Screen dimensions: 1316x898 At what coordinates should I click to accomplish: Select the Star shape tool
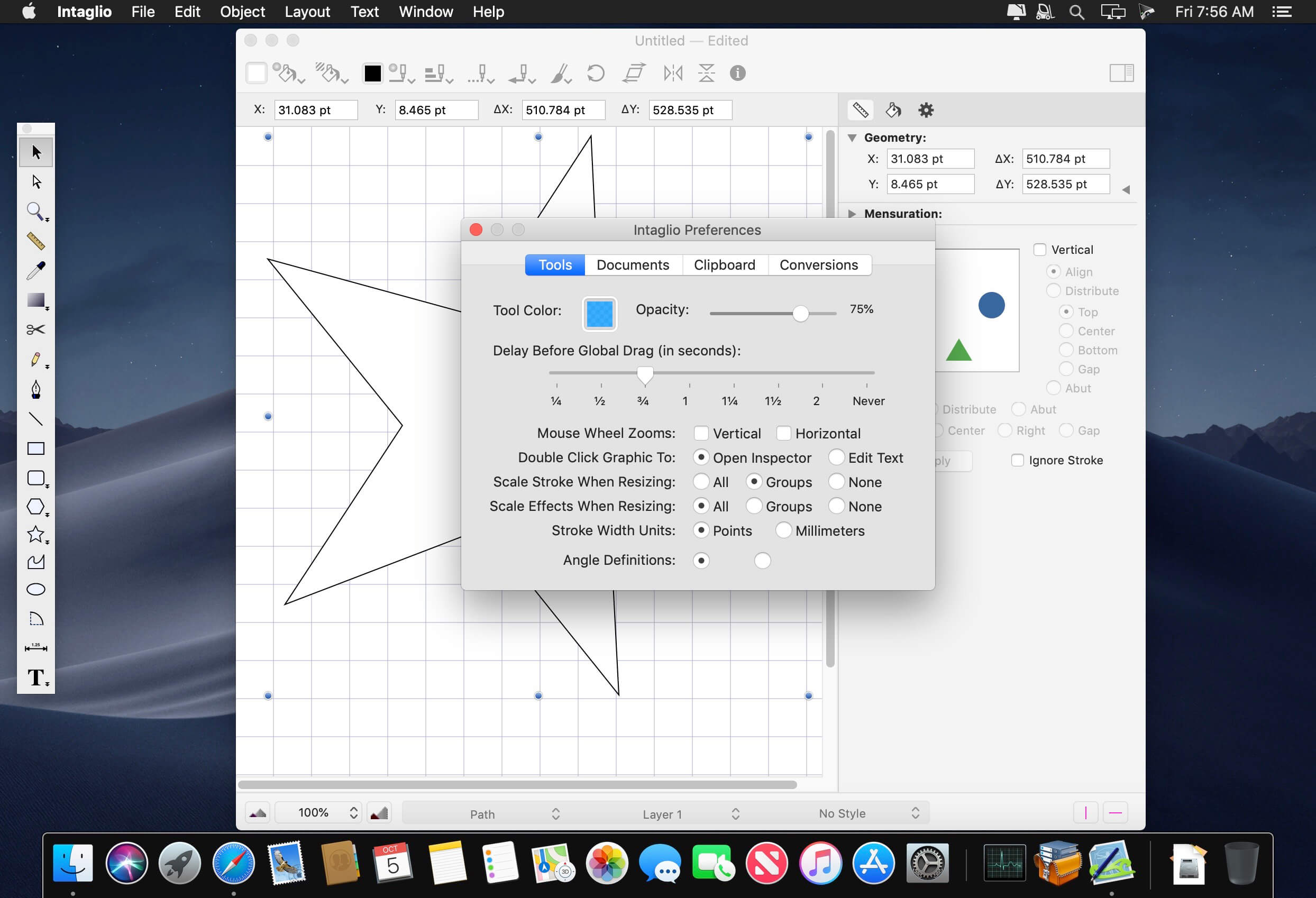36,534
